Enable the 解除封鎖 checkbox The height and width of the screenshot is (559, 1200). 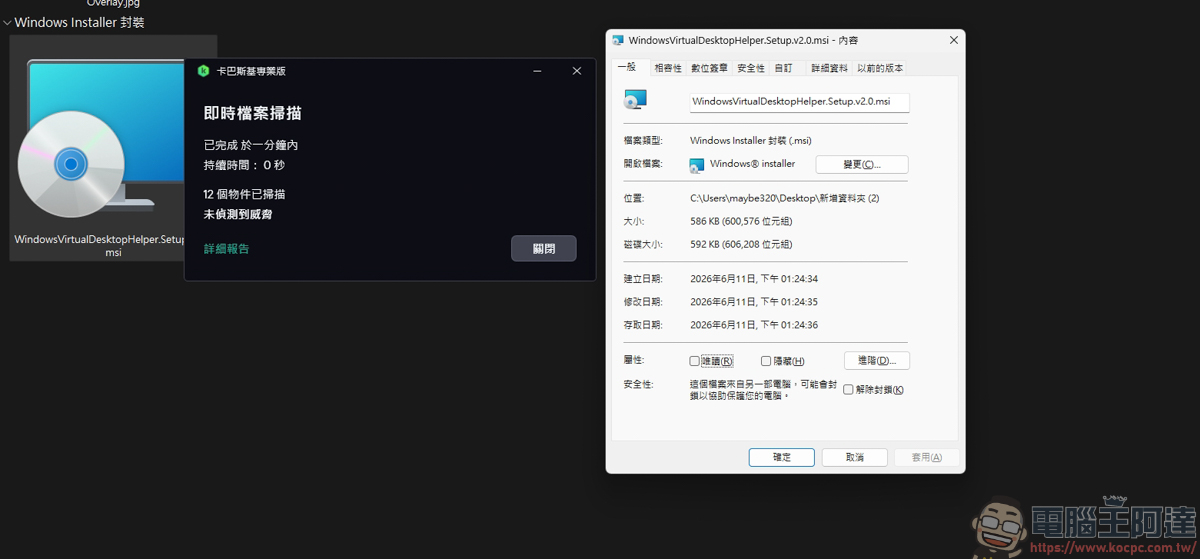pos(848,389)
